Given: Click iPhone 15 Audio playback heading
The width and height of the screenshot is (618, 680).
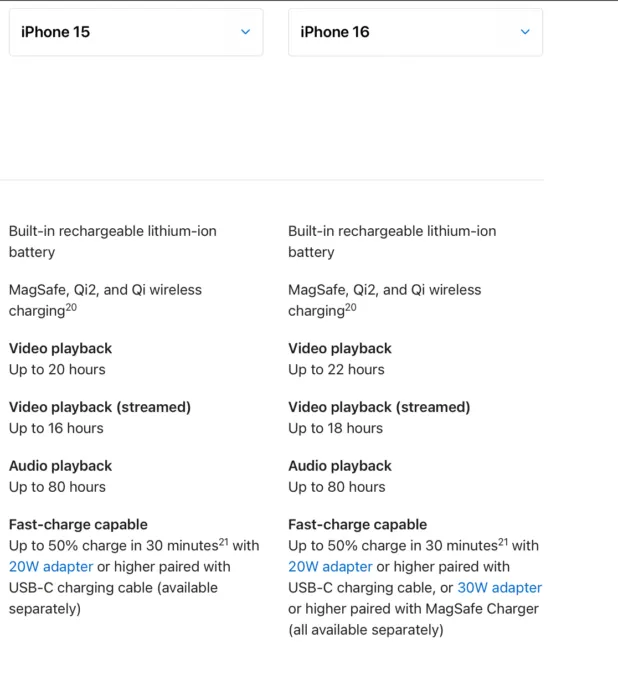Looking at the screenshot, I should click(60, 466).
